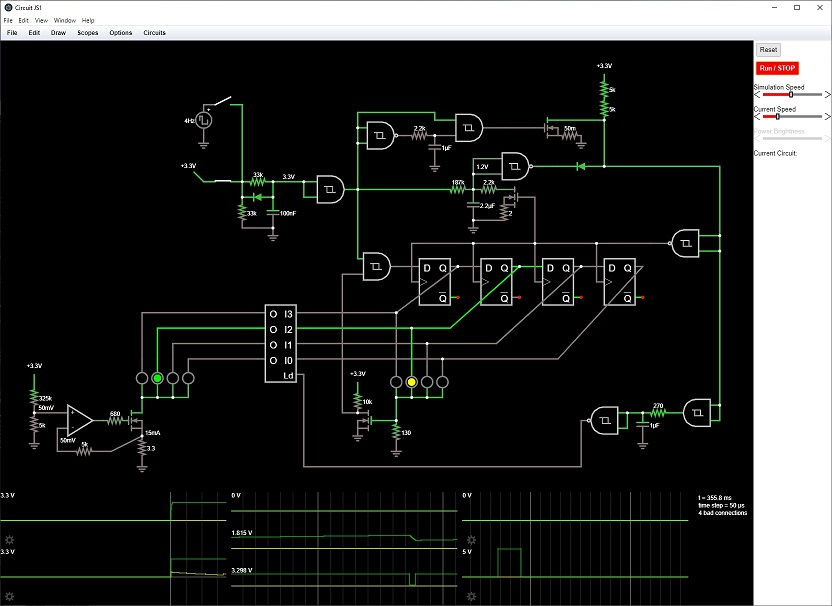Viewport: 832px width, 606px height.
Task: Open the gear settings of the top-left scope
Action: (9, 540)
